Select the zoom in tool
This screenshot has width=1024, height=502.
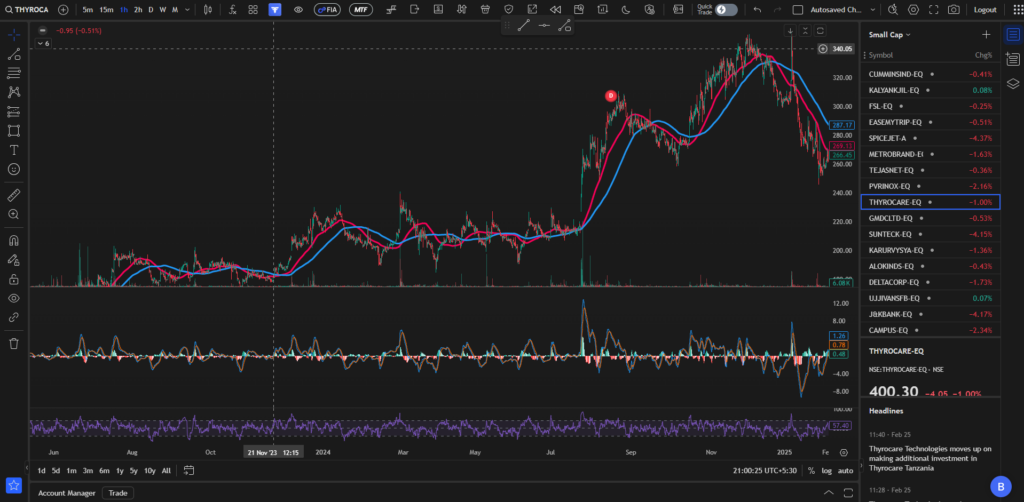tap(14, 214)
